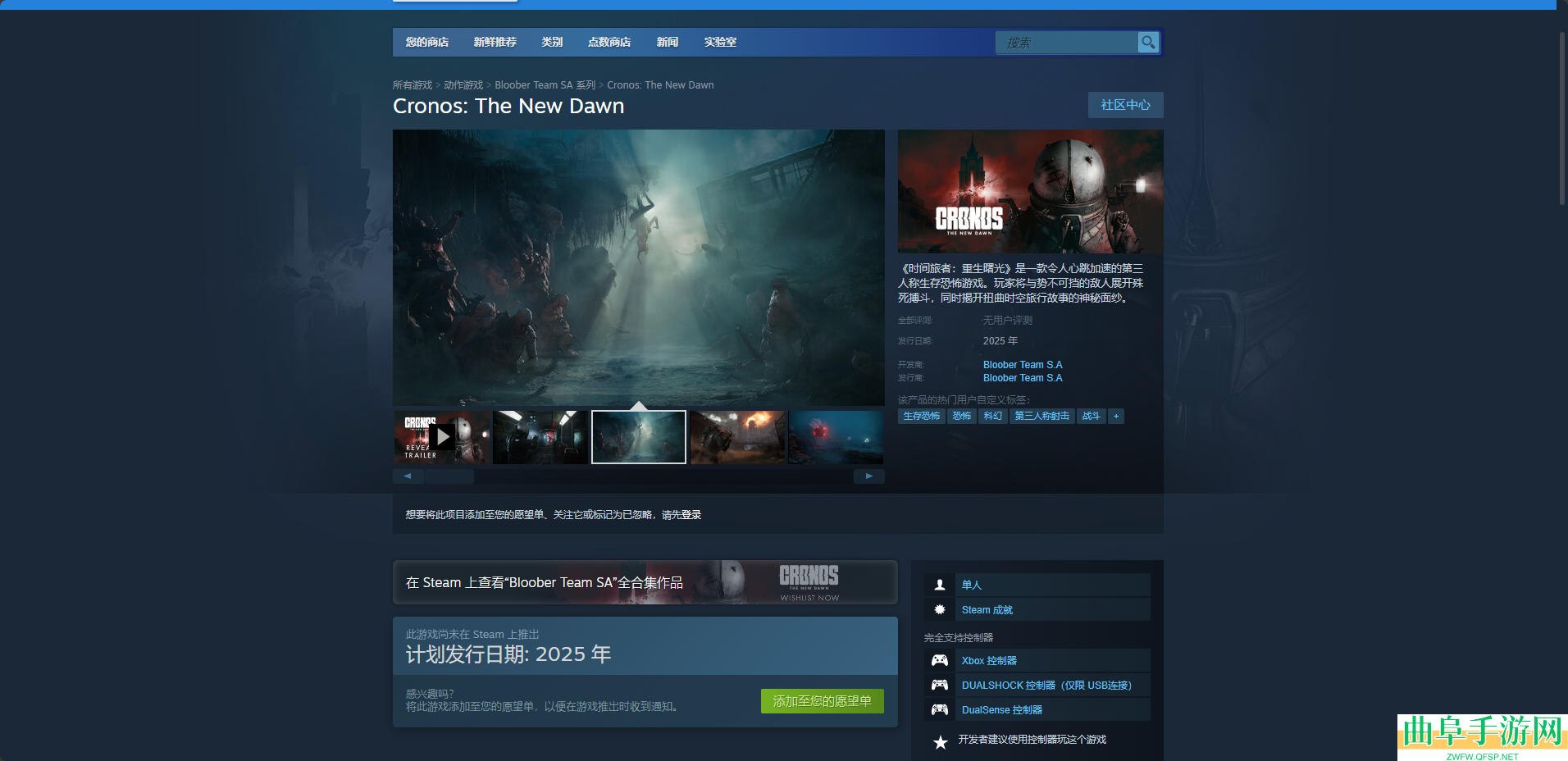Click the Steam achievements star-burst icon
The width and height of the screenshot is (1568, 761).
click(940, 609)
